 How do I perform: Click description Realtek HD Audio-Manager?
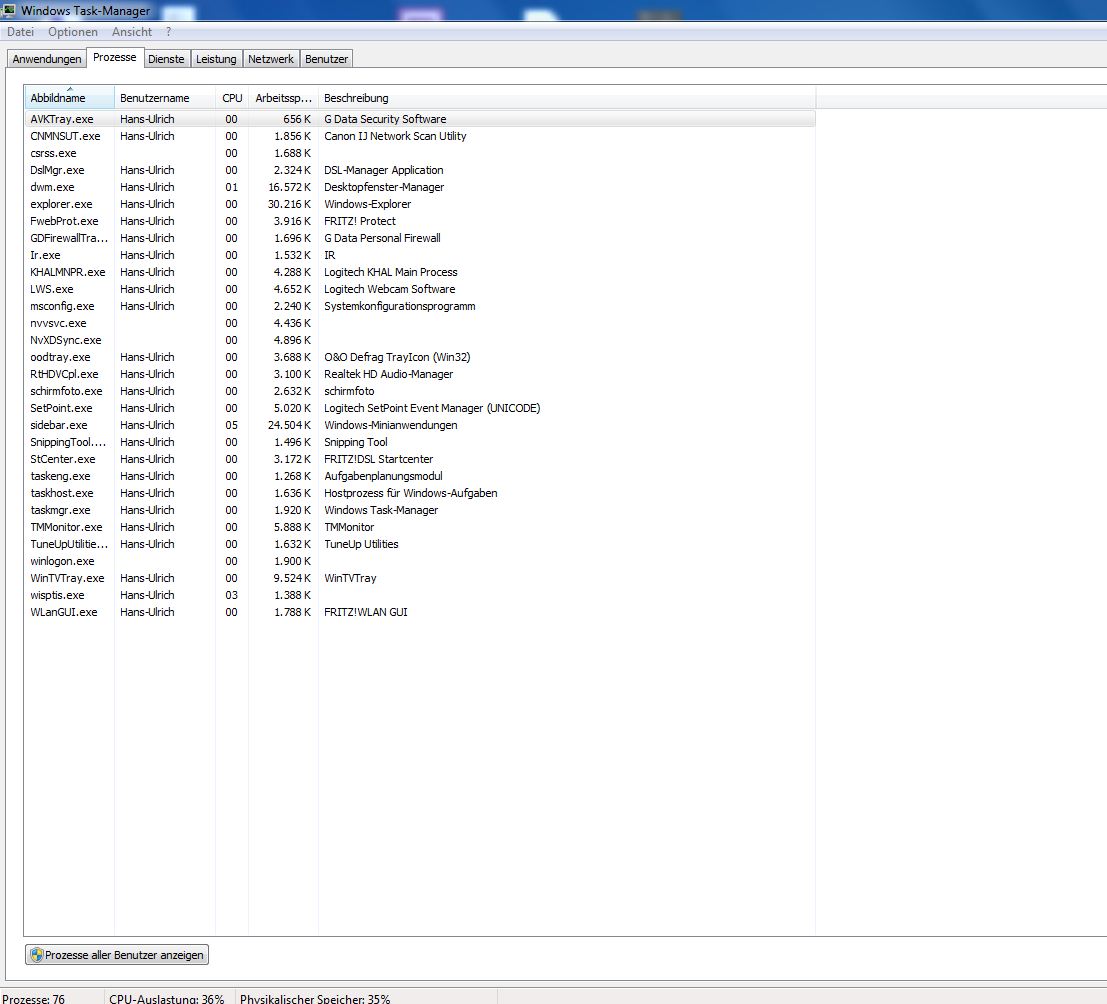coord(388,374)
